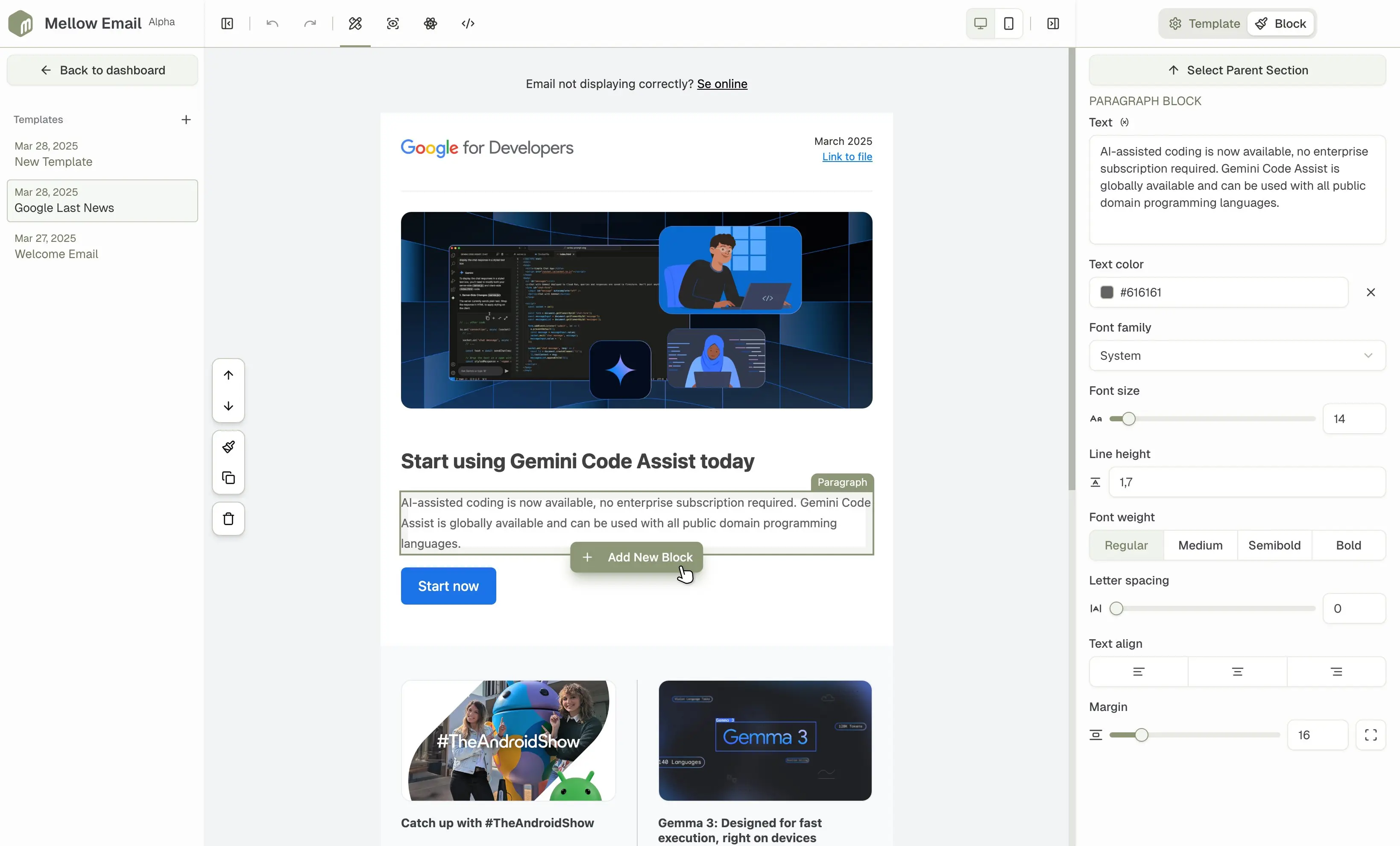Collapse the left templates sidebar panel
The height and width of the screenshot is (846, 1400).
[227, 23]
